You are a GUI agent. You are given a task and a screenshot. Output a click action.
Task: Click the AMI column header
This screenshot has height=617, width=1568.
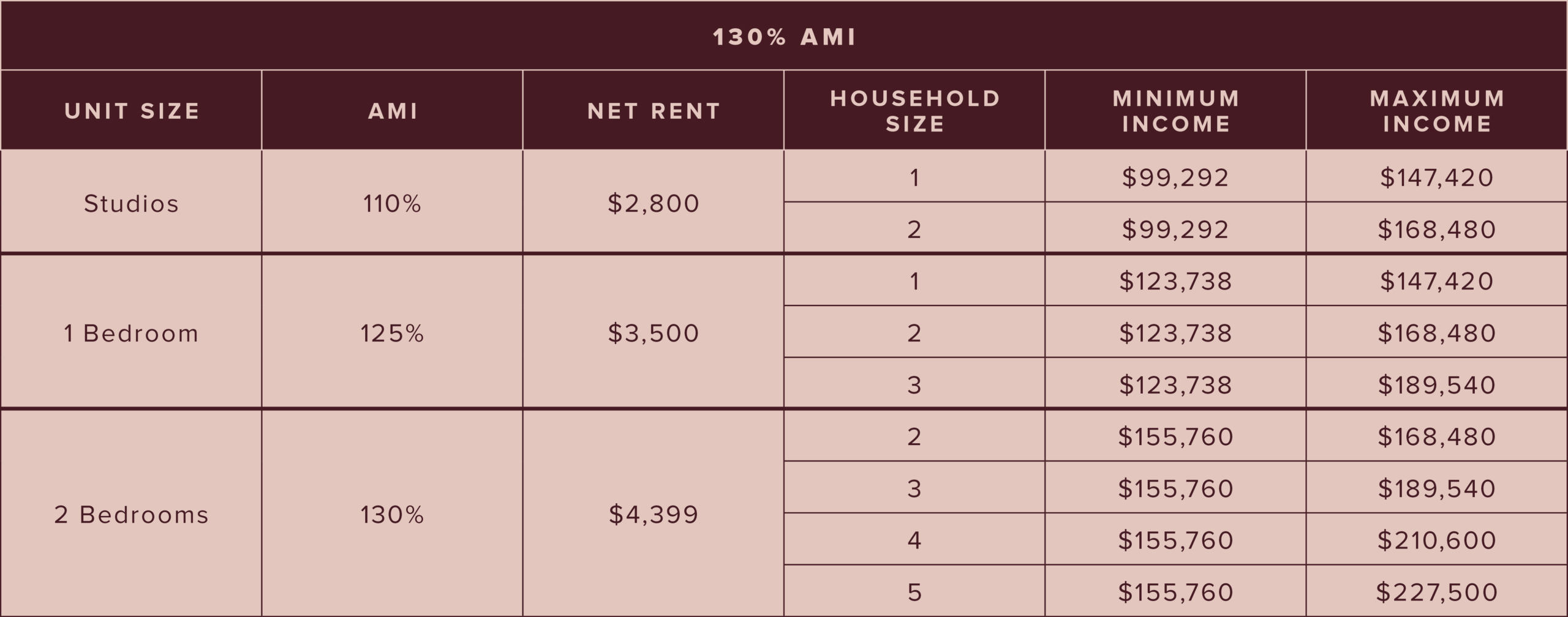point(392,111)
